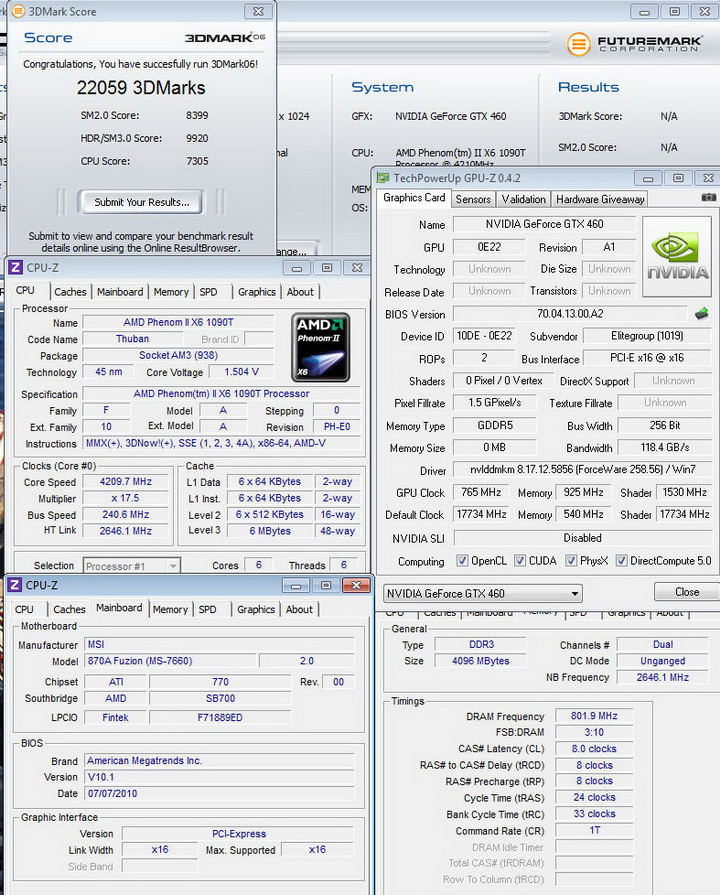Click the Close button in GPU-Z
The height and width of the screenshot is (895, 720).
click(x=686, y=592)
